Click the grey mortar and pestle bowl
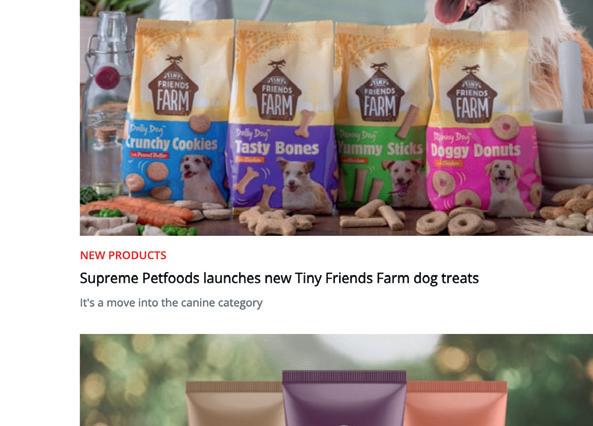The height and width of the screenshot is (426, 593). (x=564, y=148)
